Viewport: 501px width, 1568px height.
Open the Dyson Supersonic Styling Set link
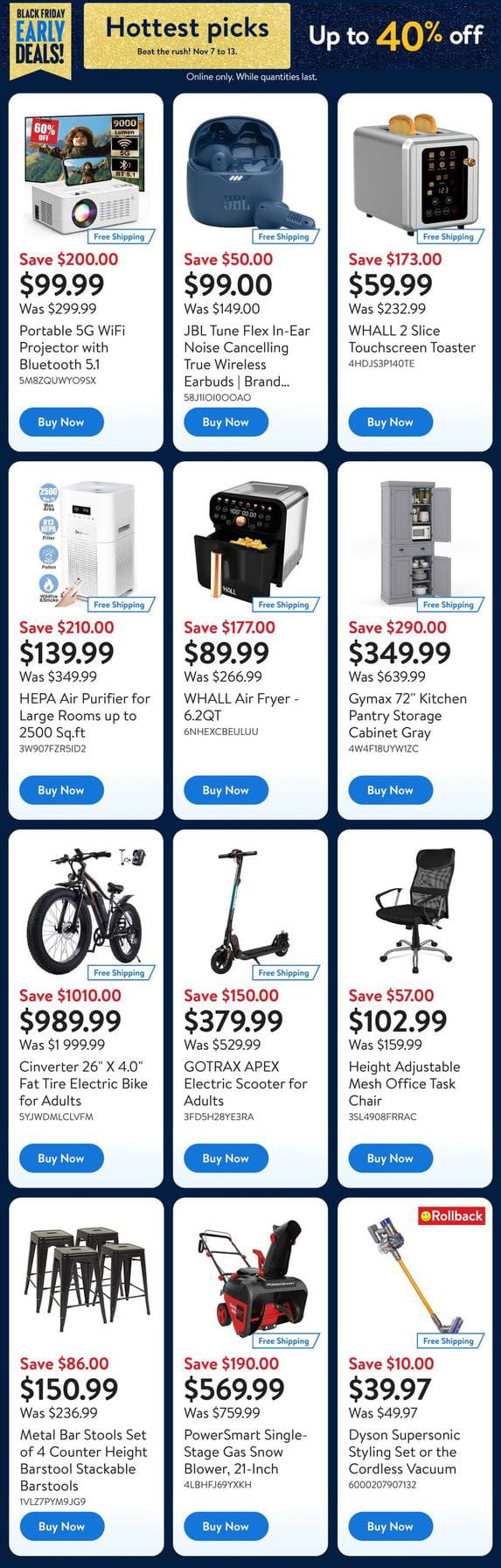[404, 1452]
